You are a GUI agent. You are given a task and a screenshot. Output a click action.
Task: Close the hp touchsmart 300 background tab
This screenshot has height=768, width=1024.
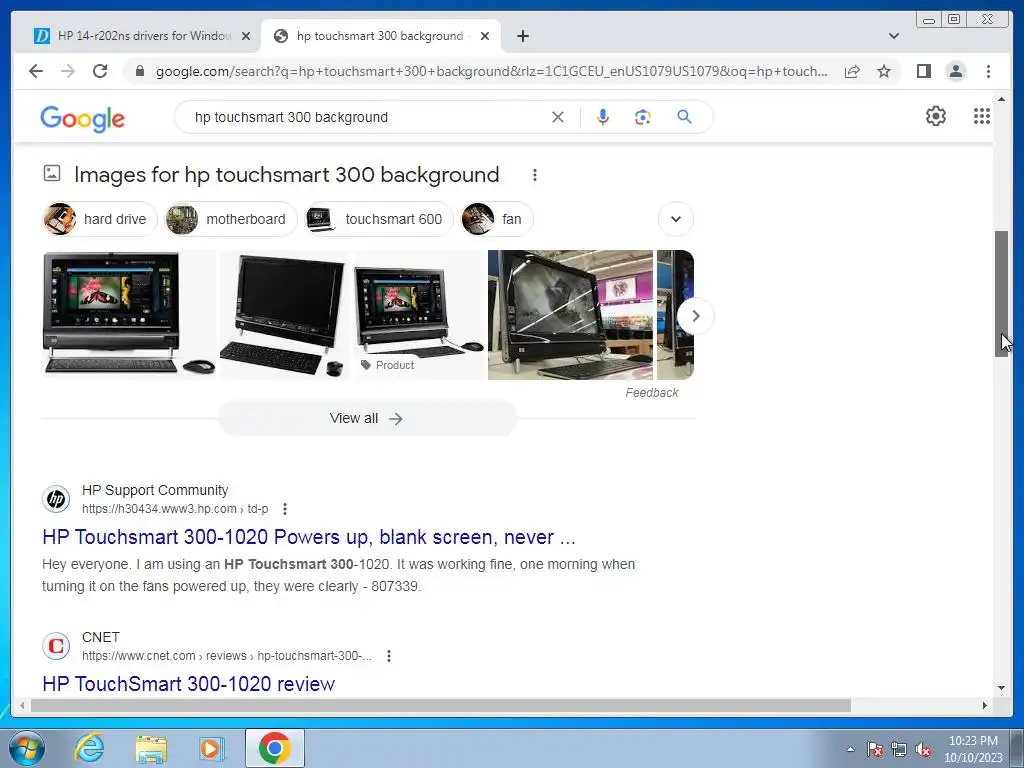tap(485, 36)
